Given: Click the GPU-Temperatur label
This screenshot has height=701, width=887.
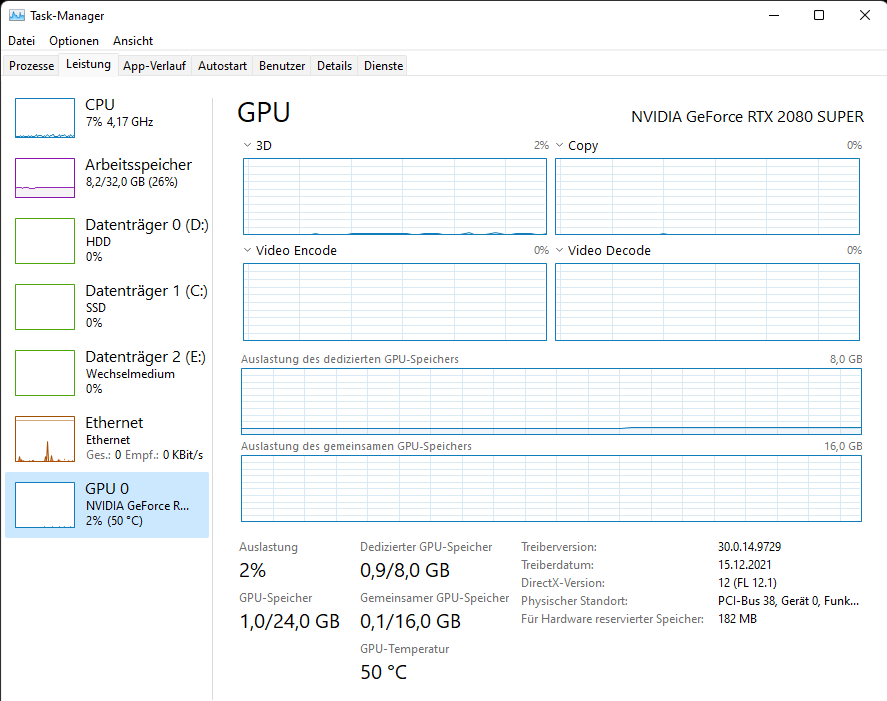Looking at the screenshot, I should tap(404, 649).
